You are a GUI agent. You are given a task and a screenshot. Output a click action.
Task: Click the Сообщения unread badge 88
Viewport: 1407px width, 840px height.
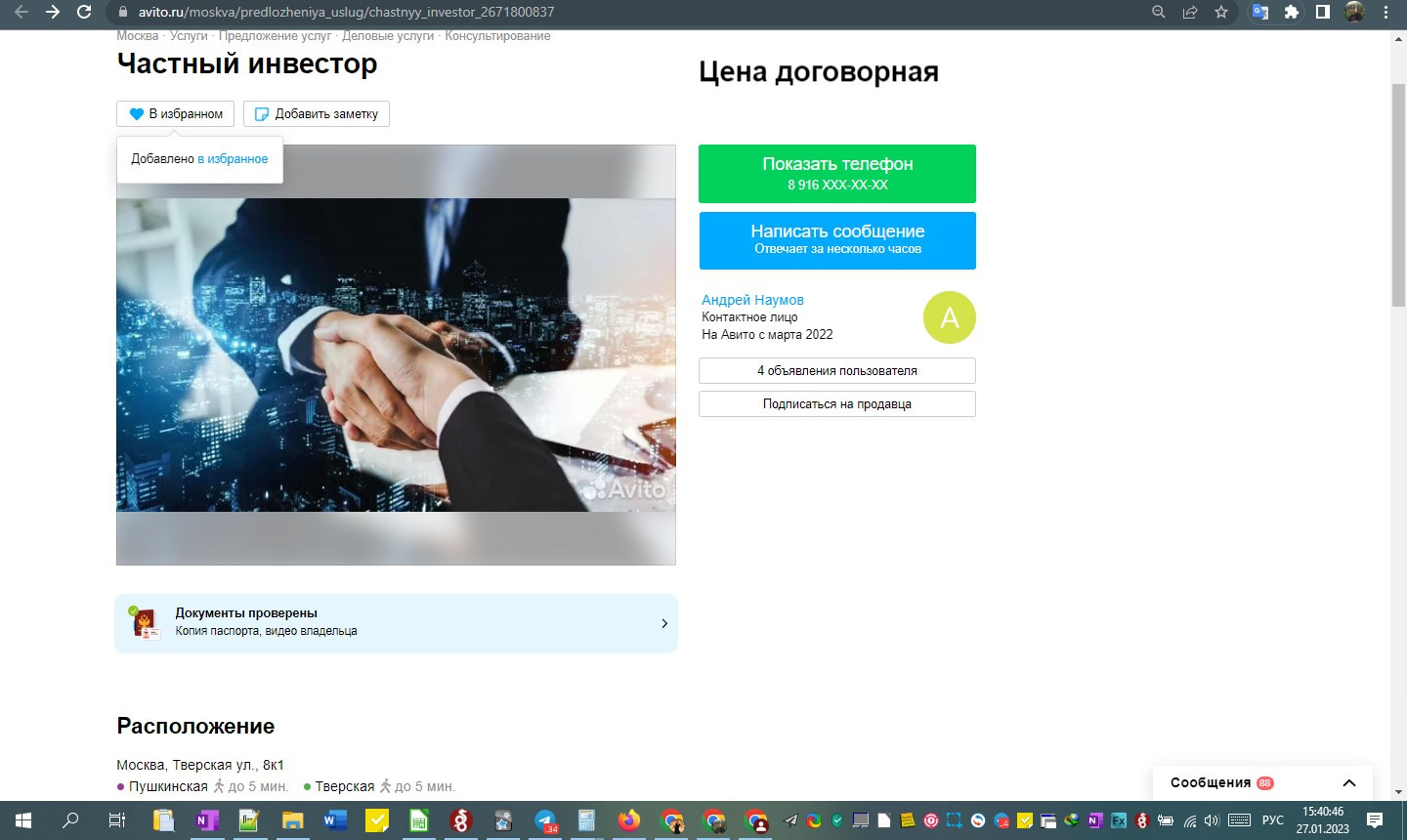1265,782
